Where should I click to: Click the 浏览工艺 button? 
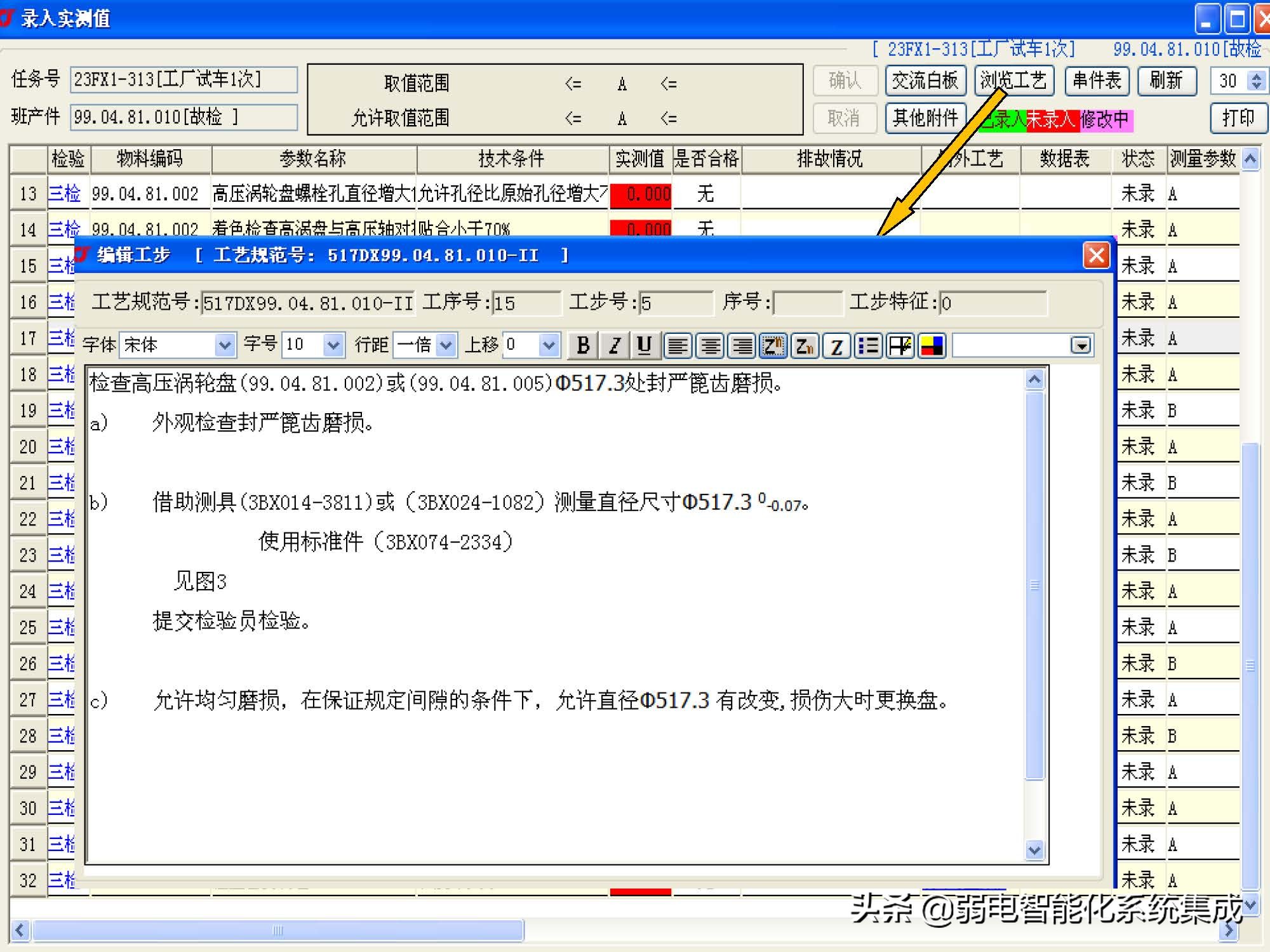[1014, 81]
